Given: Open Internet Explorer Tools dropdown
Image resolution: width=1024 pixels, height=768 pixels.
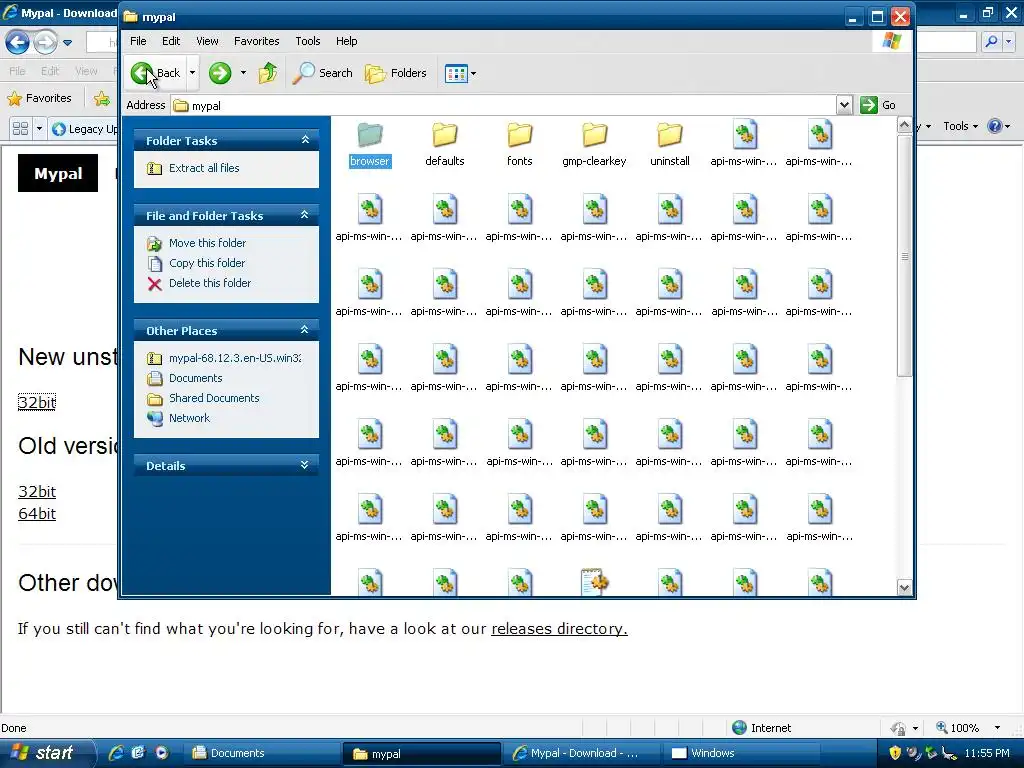Looking at the screenshot, I should point(961,126).
